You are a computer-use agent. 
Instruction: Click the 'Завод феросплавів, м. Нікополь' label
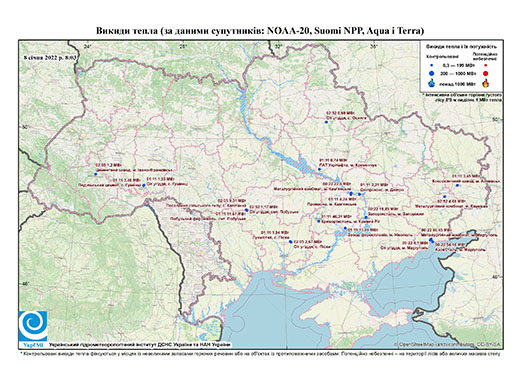click(x=379, y=235)
